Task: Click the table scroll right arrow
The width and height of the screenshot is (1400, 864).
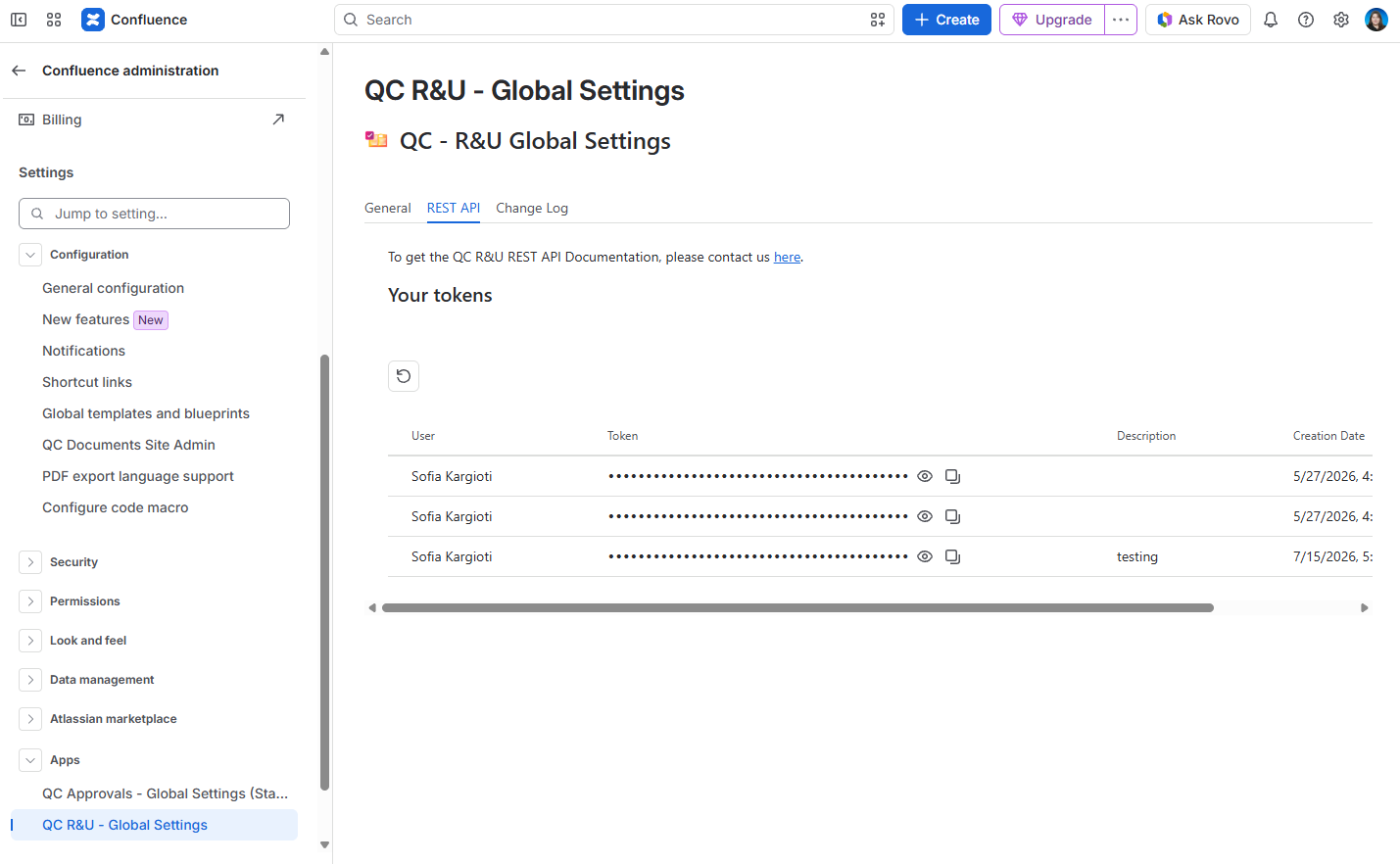Action: (x=1365, y=608)
